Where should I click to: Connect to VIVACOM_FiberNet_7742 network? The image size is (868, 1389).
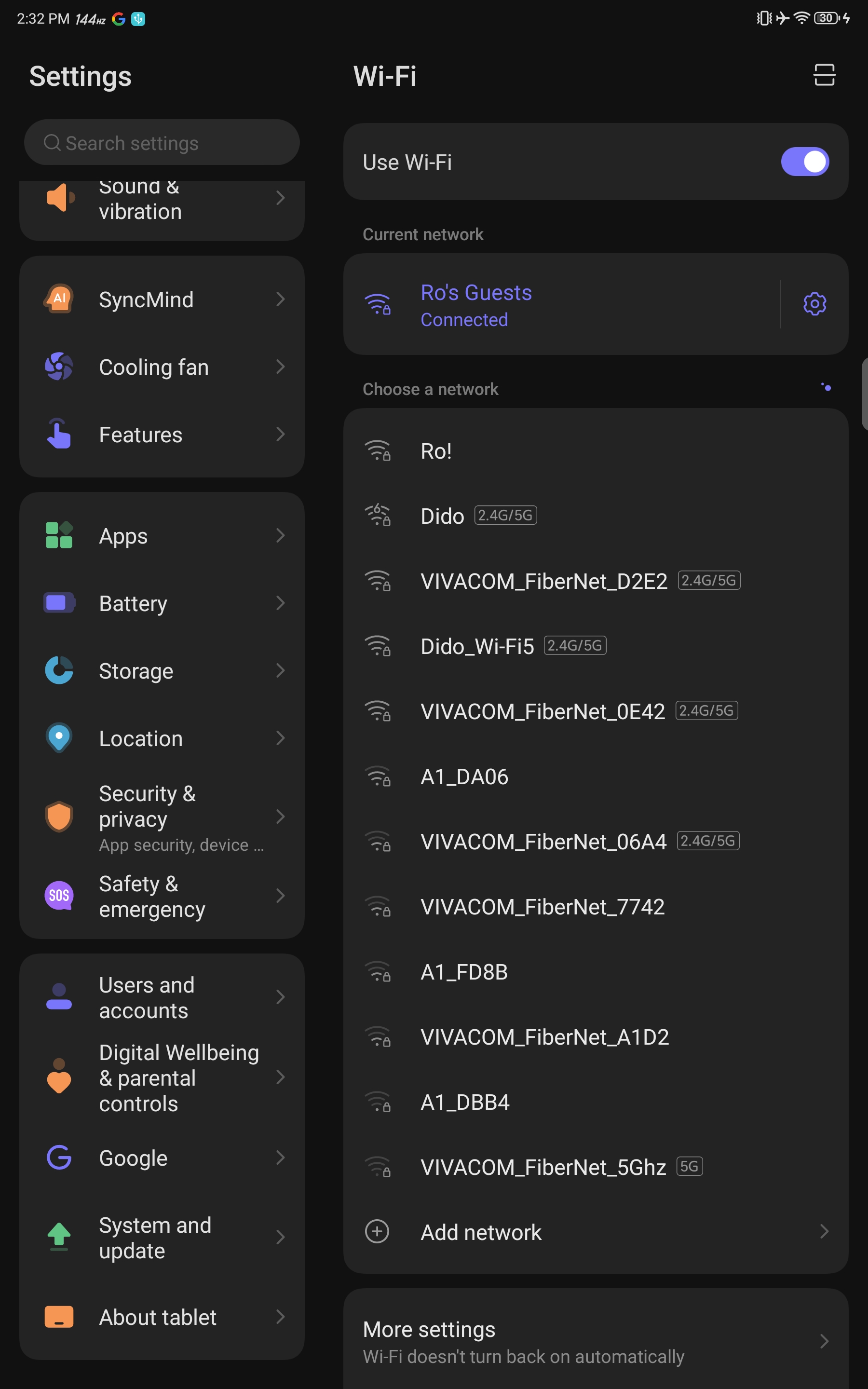596,907
